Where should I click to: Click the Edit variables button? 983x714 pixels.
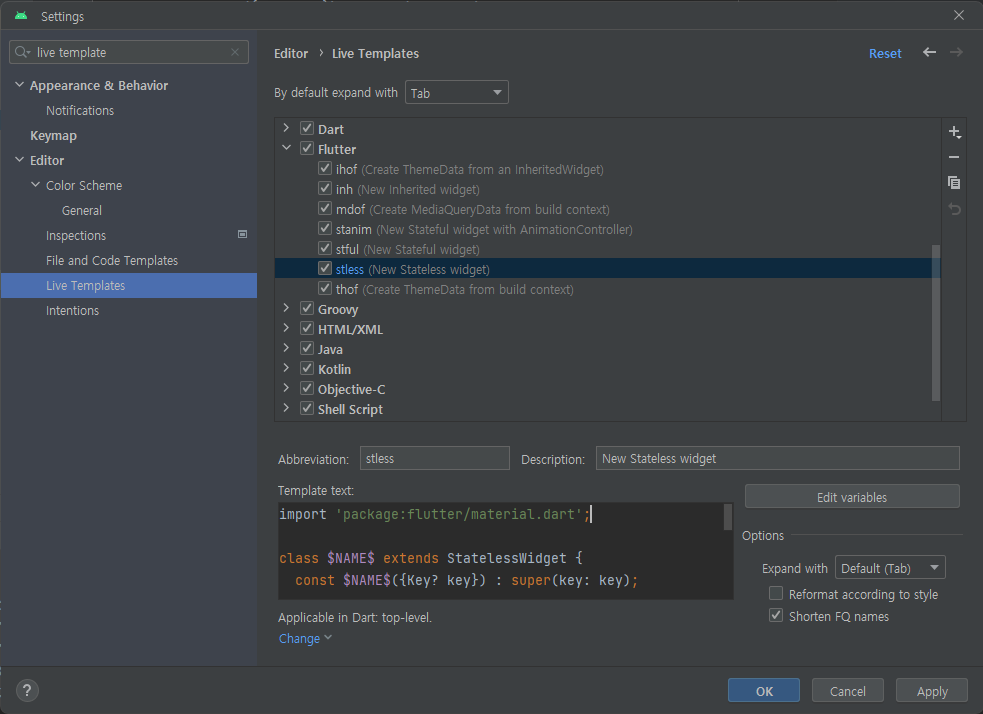click(x=851, y=496)
